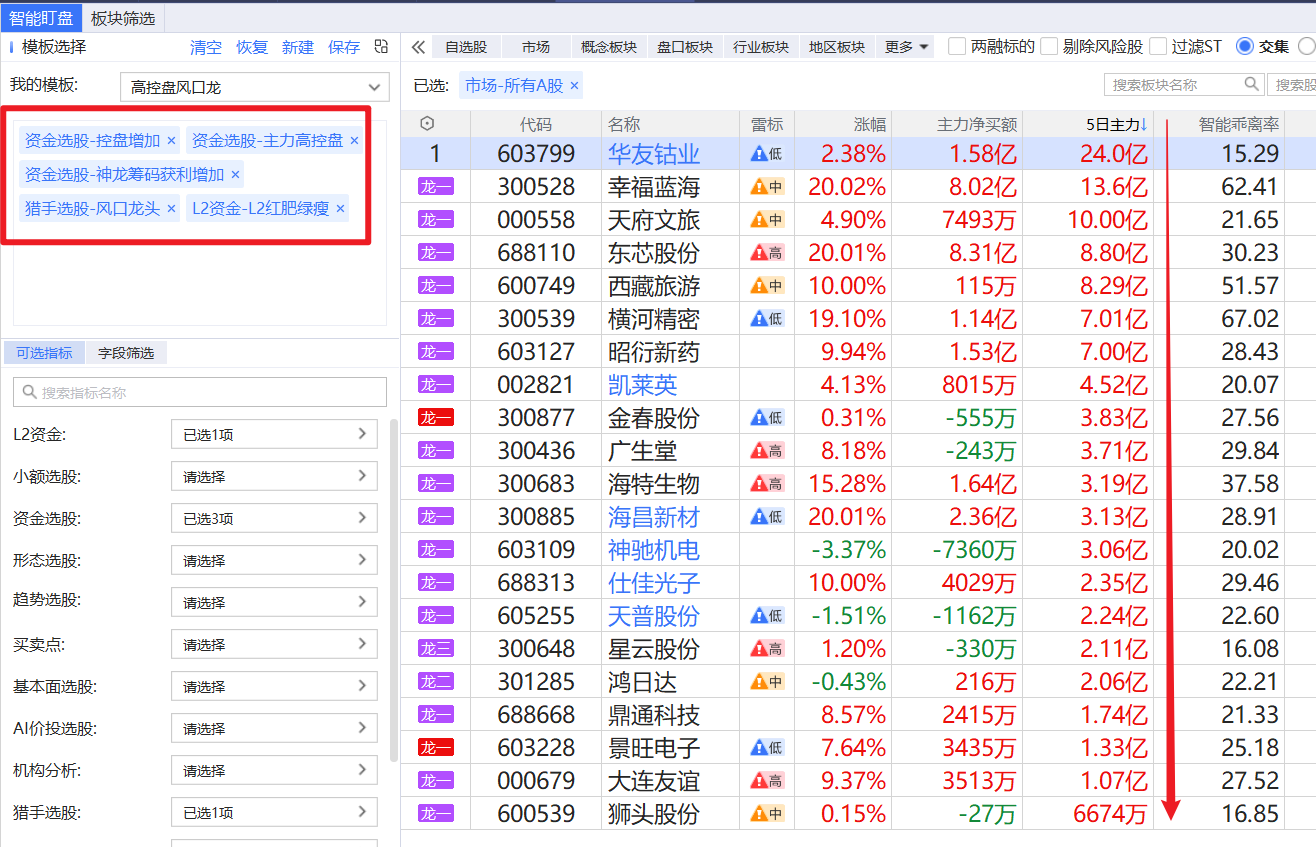
Task: Remove 资金选股-控盘增加 tag via its x
Action: tap(171, 141)
